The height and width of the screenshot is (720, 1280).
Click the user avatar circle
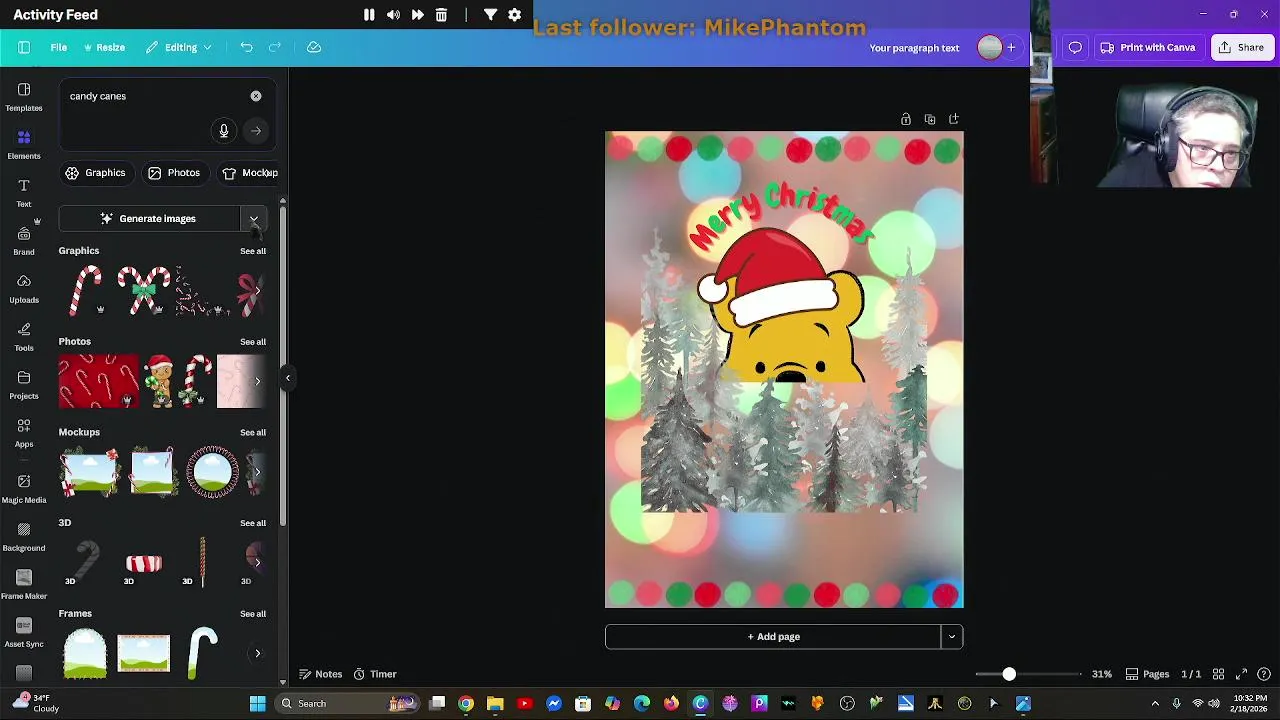coord(989,47)
